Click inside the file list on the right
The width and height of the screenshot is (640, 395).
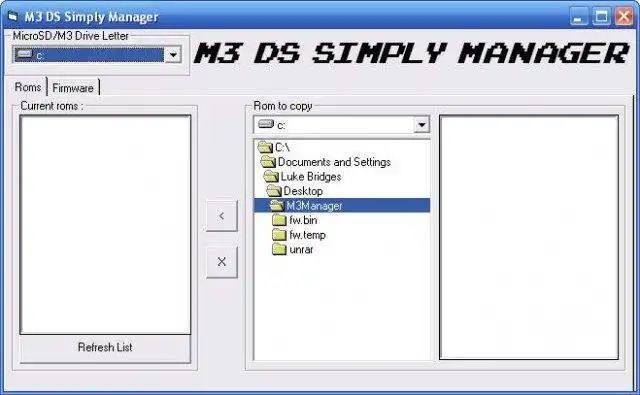tap(529, 237)
